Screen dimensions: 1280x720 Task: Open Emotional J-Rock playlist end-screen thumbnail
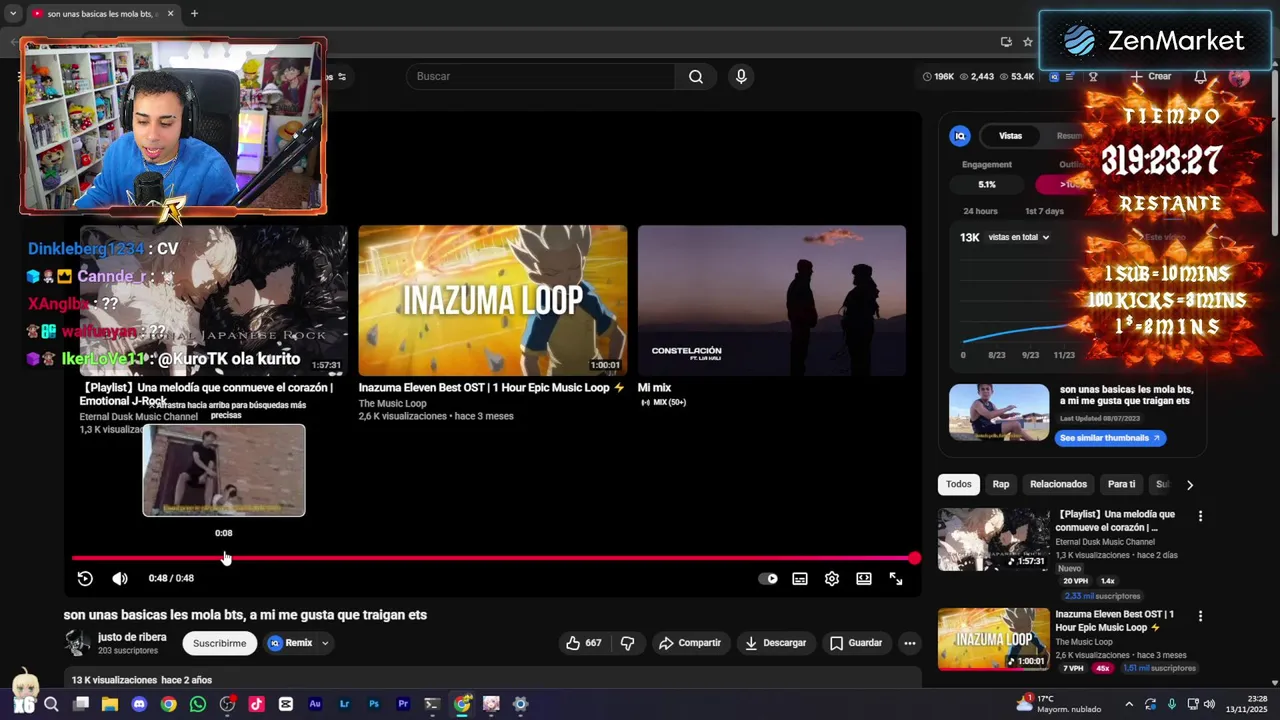pyautogui.click(x=214, y=301)
